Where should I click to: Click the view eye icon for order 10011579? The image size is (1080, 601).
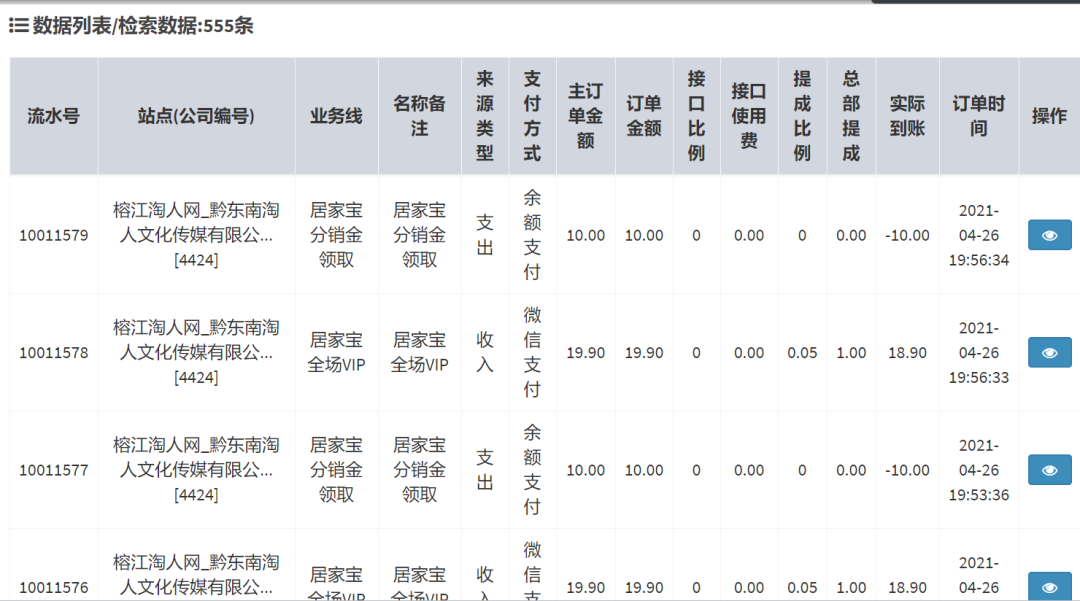(1049, 235)
